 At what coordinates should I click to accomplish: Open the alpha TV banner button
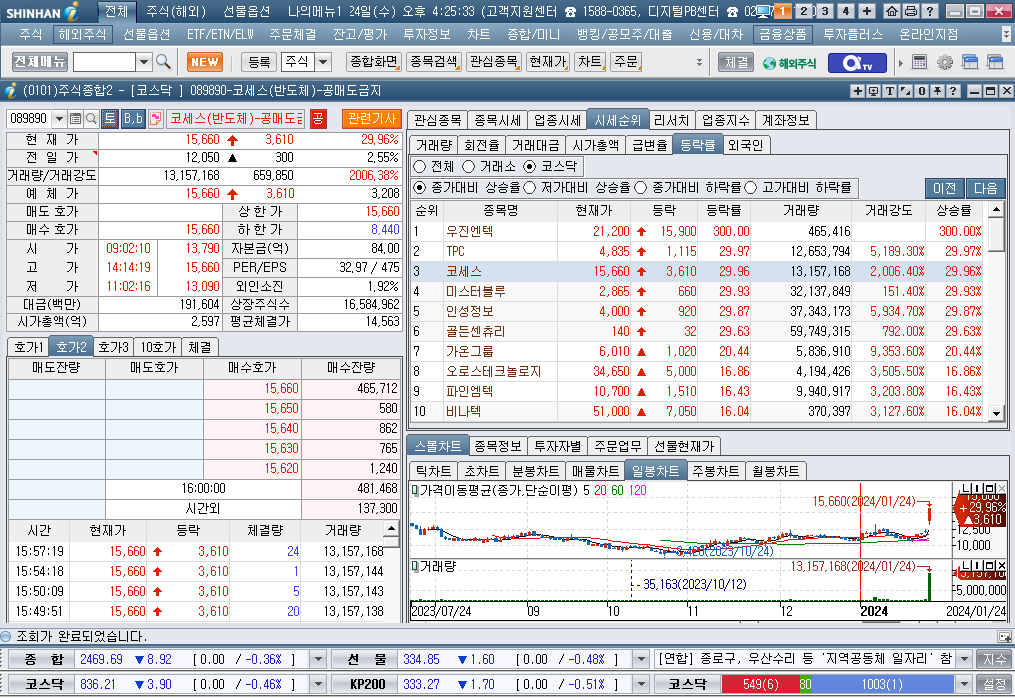pos(858,63)
